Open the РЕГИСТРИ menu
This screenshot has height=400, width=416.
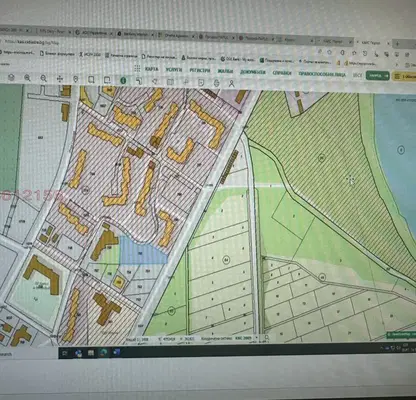[200, 71]
